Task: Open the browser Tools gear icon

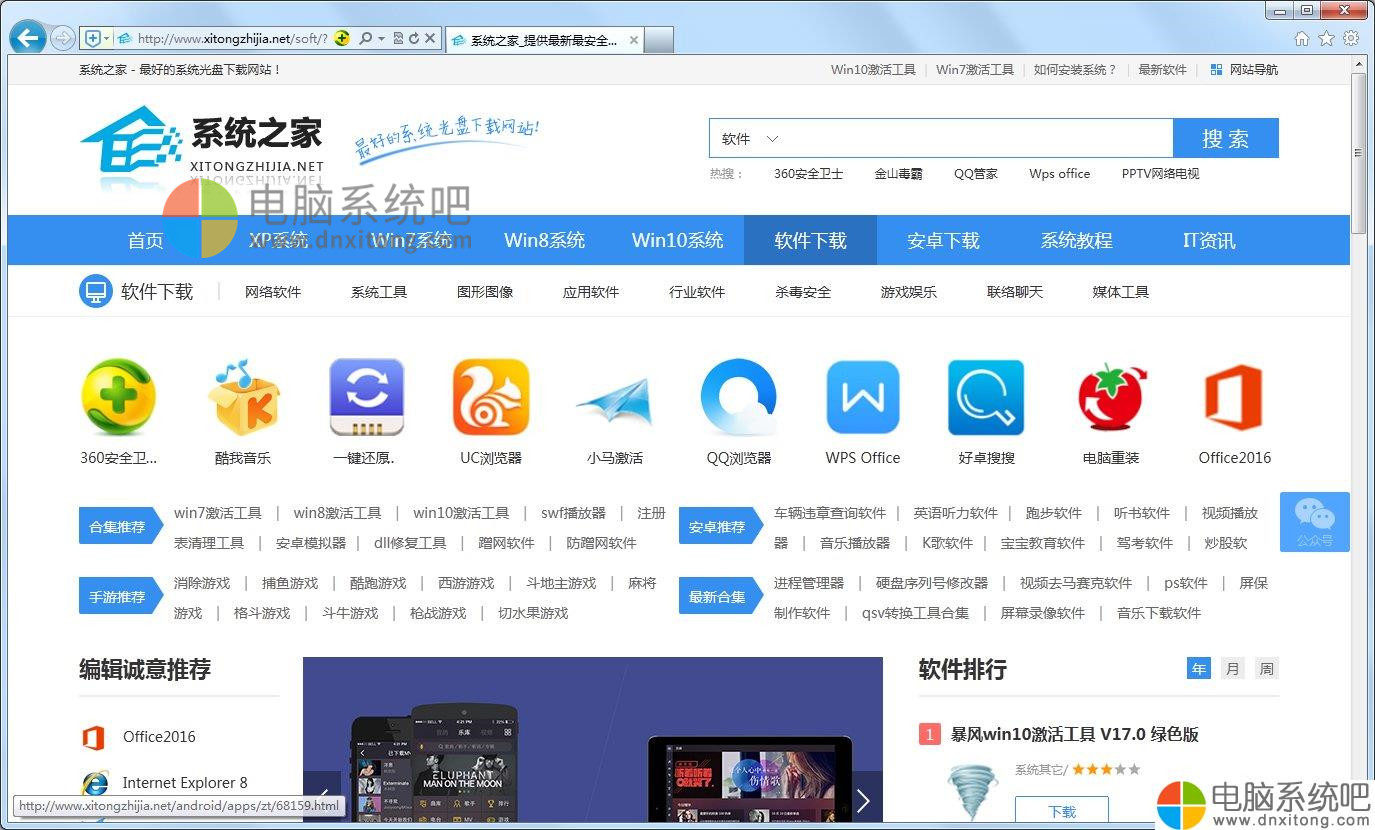Action: pyautogui.click(x=1351, y=38)
